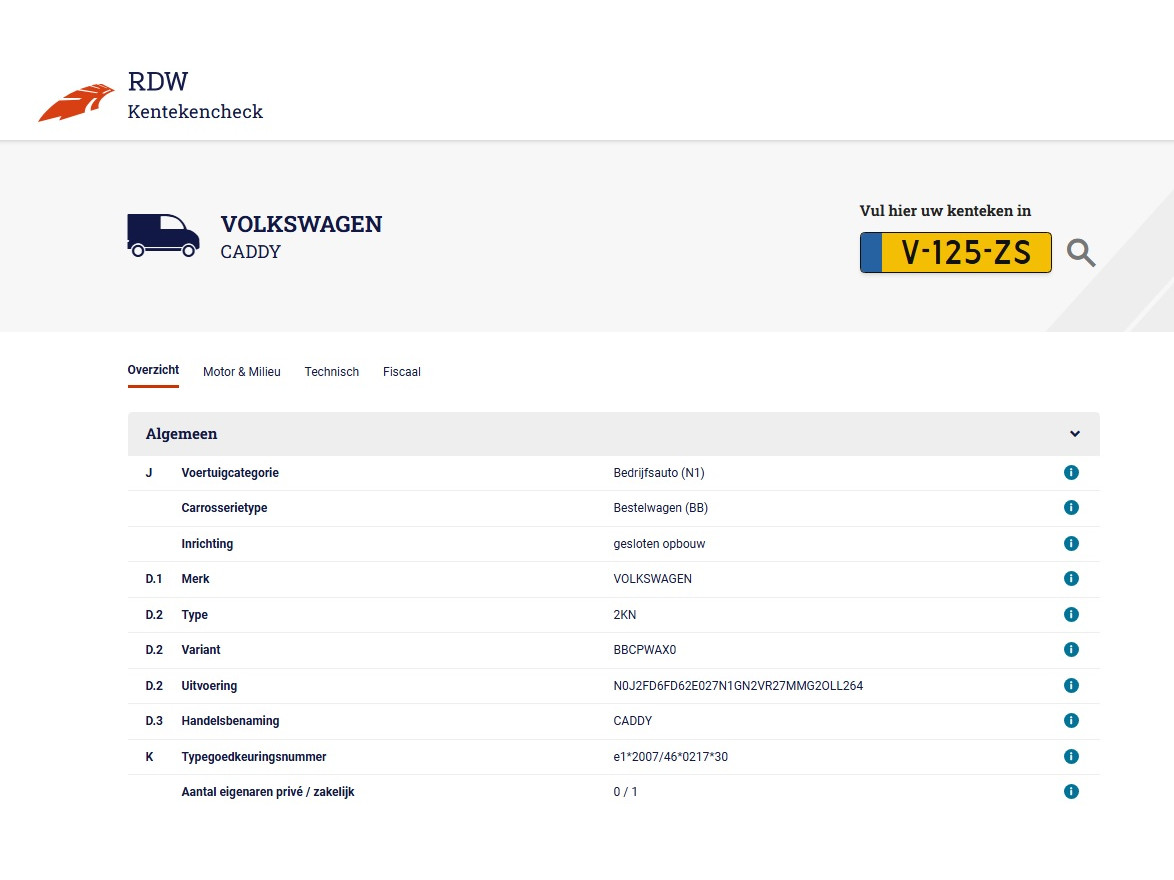Click the Carrosserietype label
The image size is (1174, 880).
[224, 509]
